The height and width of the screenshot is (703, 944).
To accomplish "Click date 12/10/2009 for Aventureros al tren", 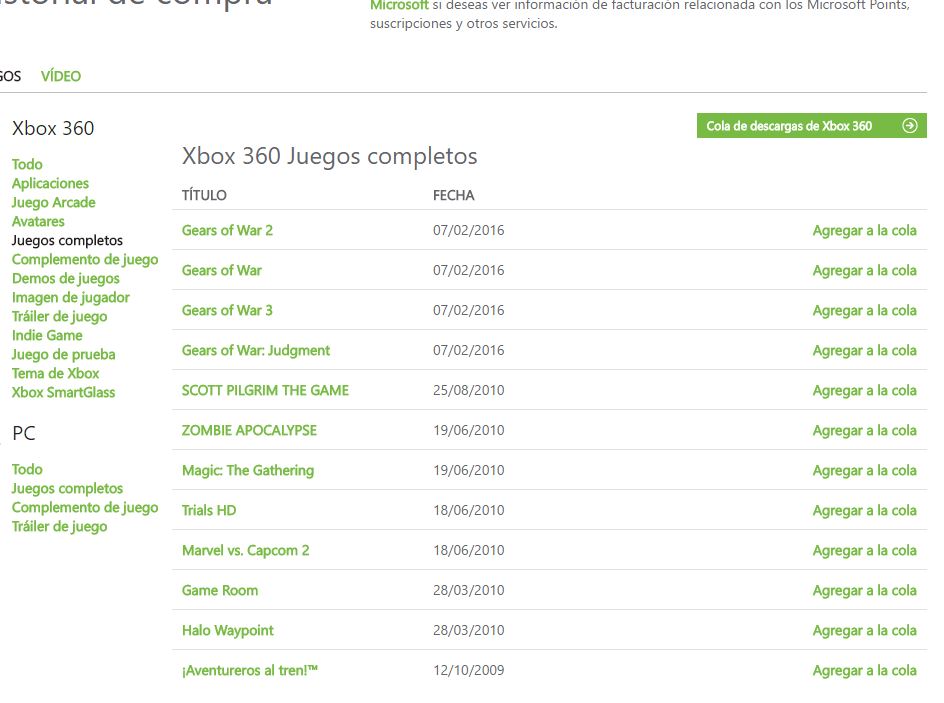I will tap(468, 670).
